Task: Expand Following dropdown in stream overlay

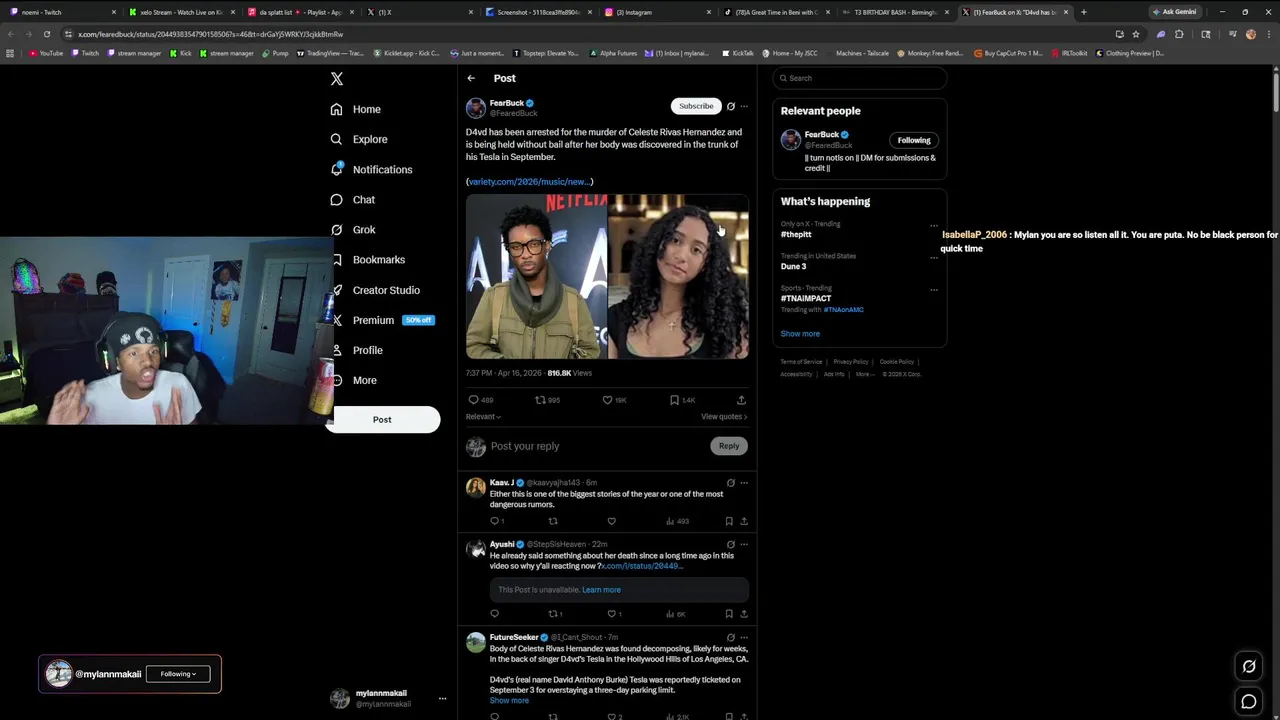Action: click(x=178, y=674)
